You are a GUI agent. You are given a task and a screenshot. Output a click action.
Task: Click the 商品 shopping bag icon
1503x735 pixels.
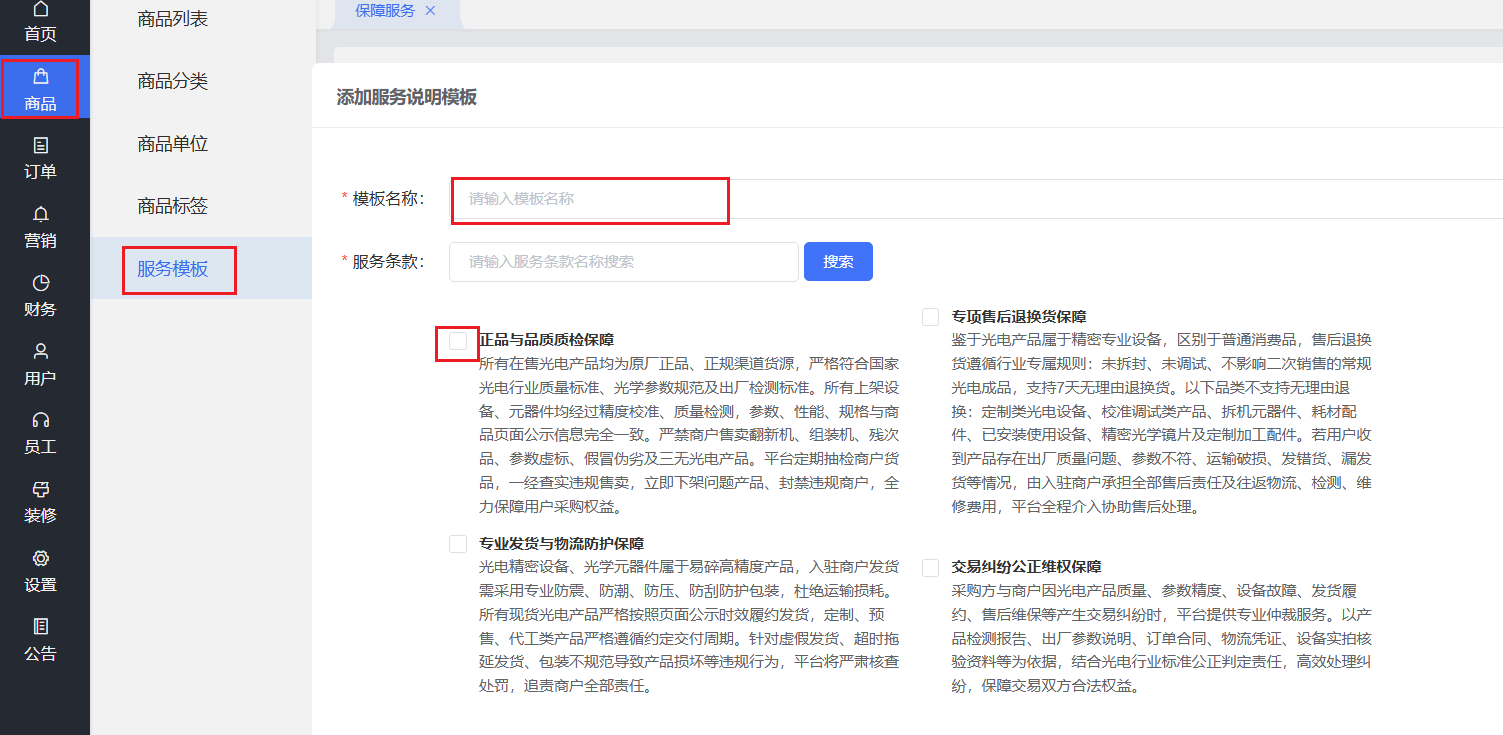click(x=40, y=76)
